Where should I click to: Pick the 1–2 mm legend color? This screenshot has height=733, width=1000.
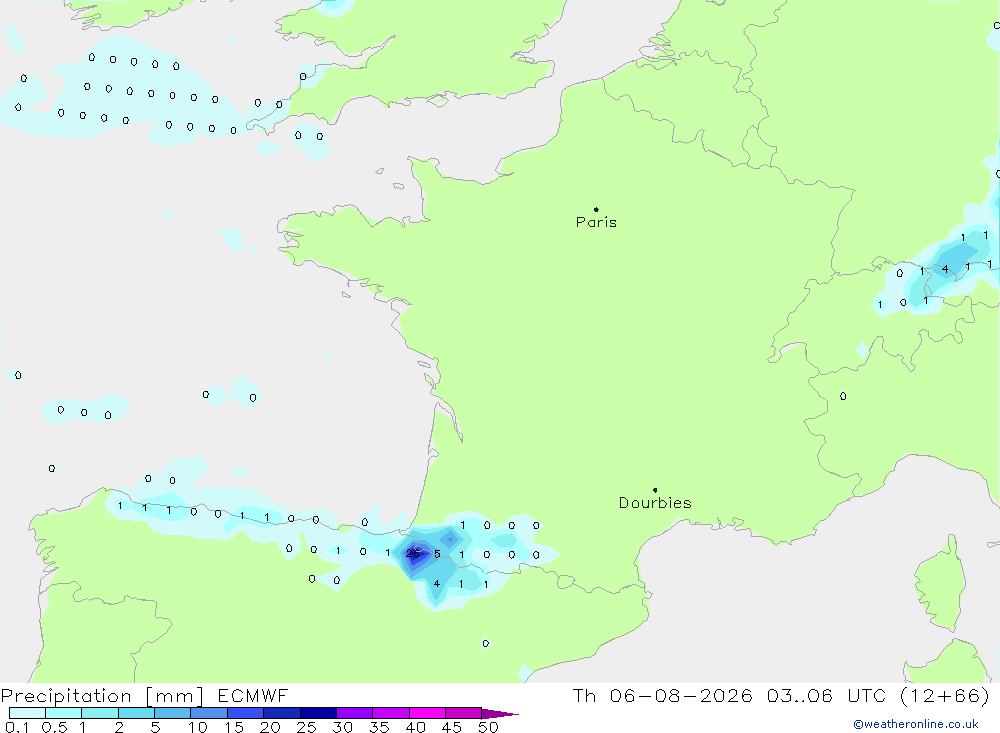[99, 713]
